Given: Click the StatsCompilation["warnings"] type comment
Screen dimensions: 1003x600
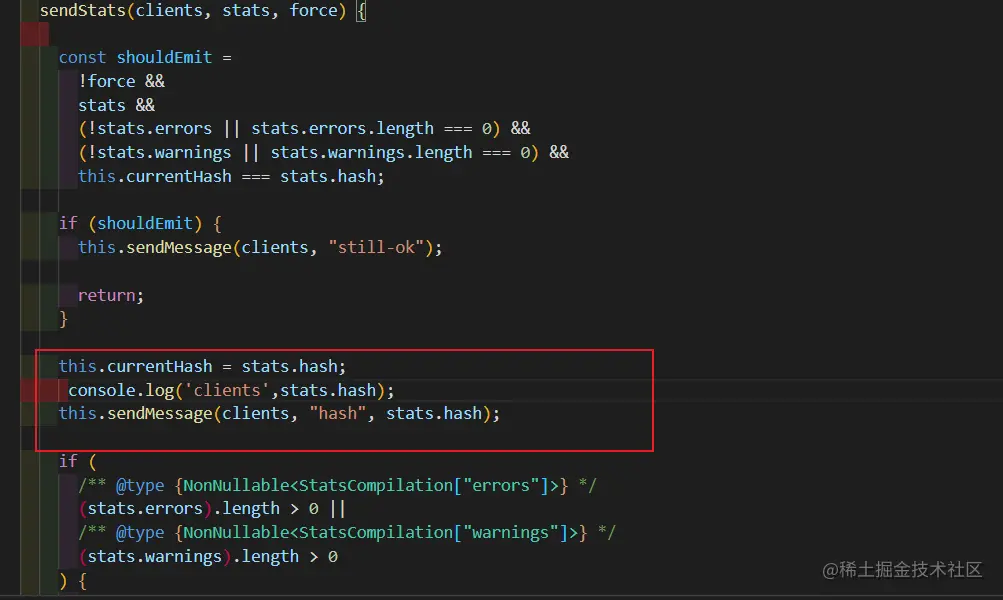Looking at the screenshot, I should pyautogui.click(x=347, y=532).
